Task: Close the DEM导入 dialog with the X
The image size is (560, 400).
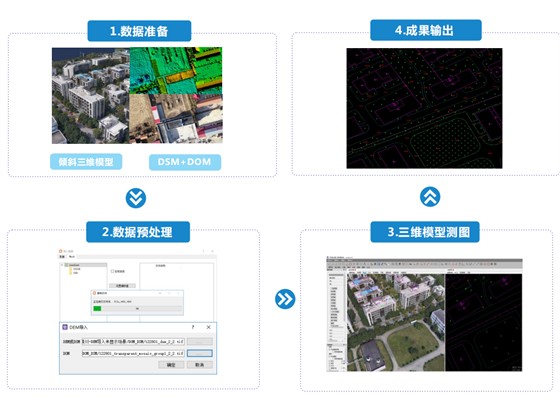Action: [x=209, y=327]
